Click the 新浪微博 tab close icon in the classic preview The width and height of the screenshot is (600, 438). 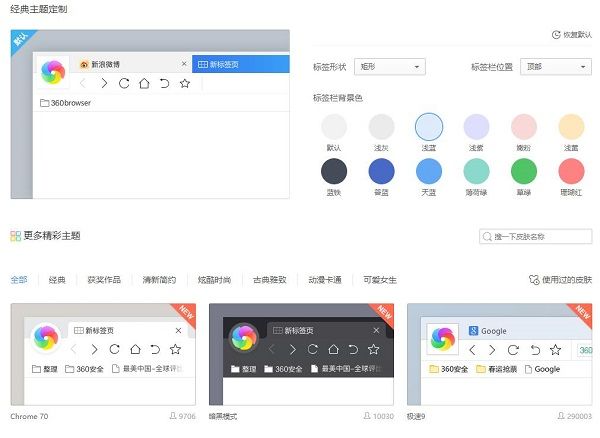point(183,63)
